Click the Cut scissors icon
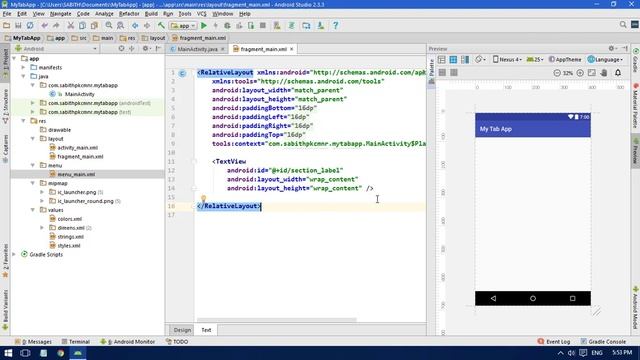Viewport: 640px width, 360px height. click(x=71, y=25)
